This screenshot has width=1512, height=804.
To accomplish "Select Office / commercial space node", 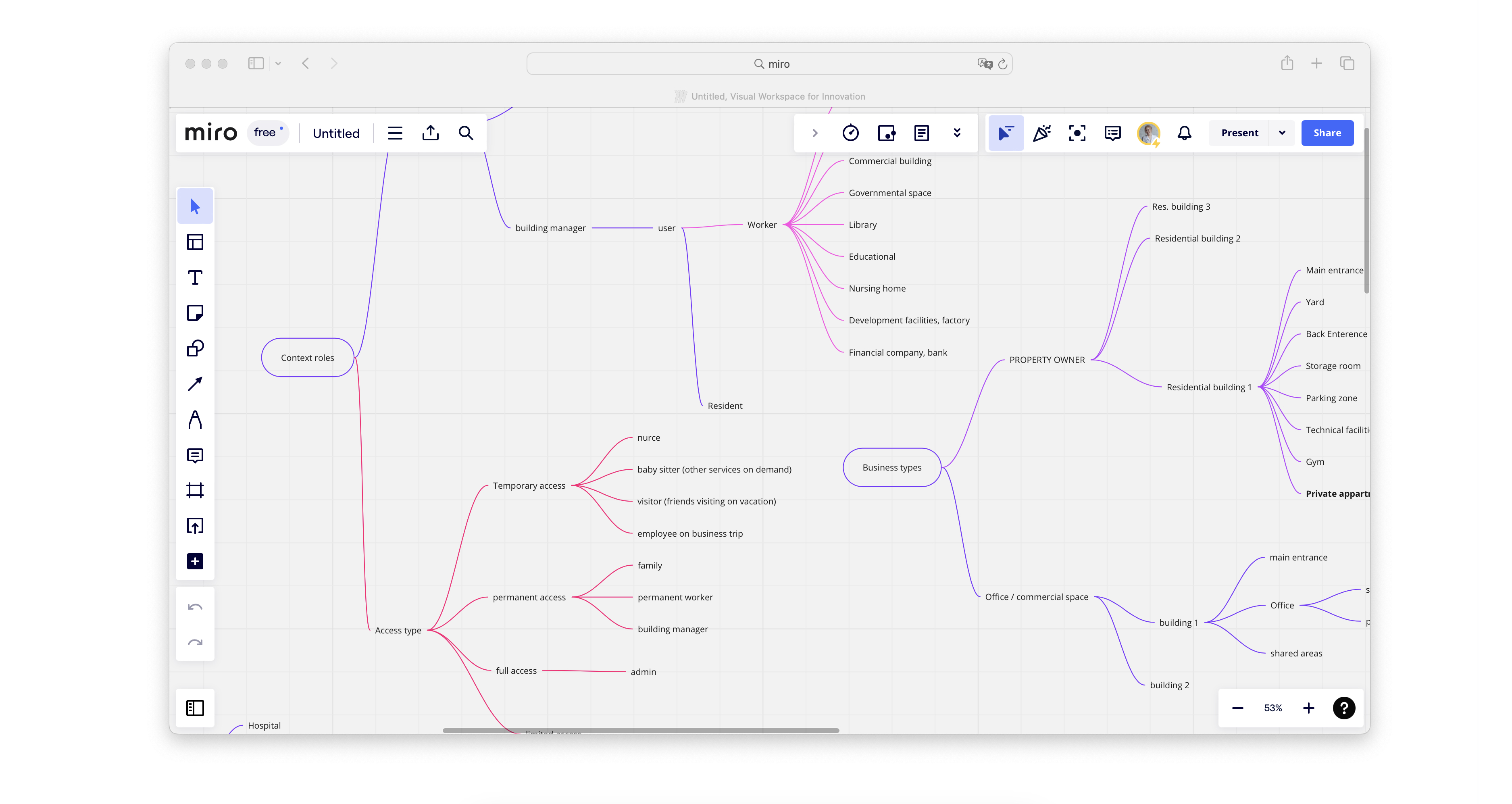I will [1037, 597].
